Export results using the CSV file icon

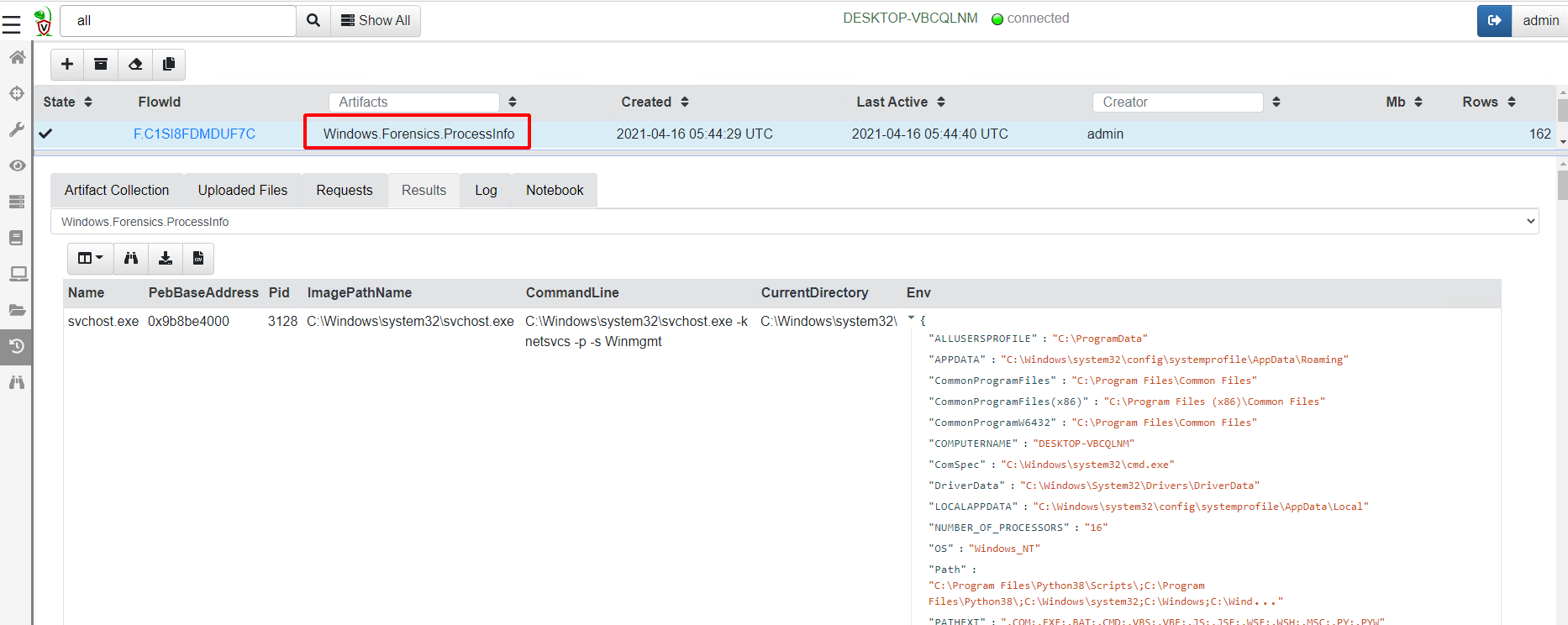pyautogui.click(x=198, y=259)
